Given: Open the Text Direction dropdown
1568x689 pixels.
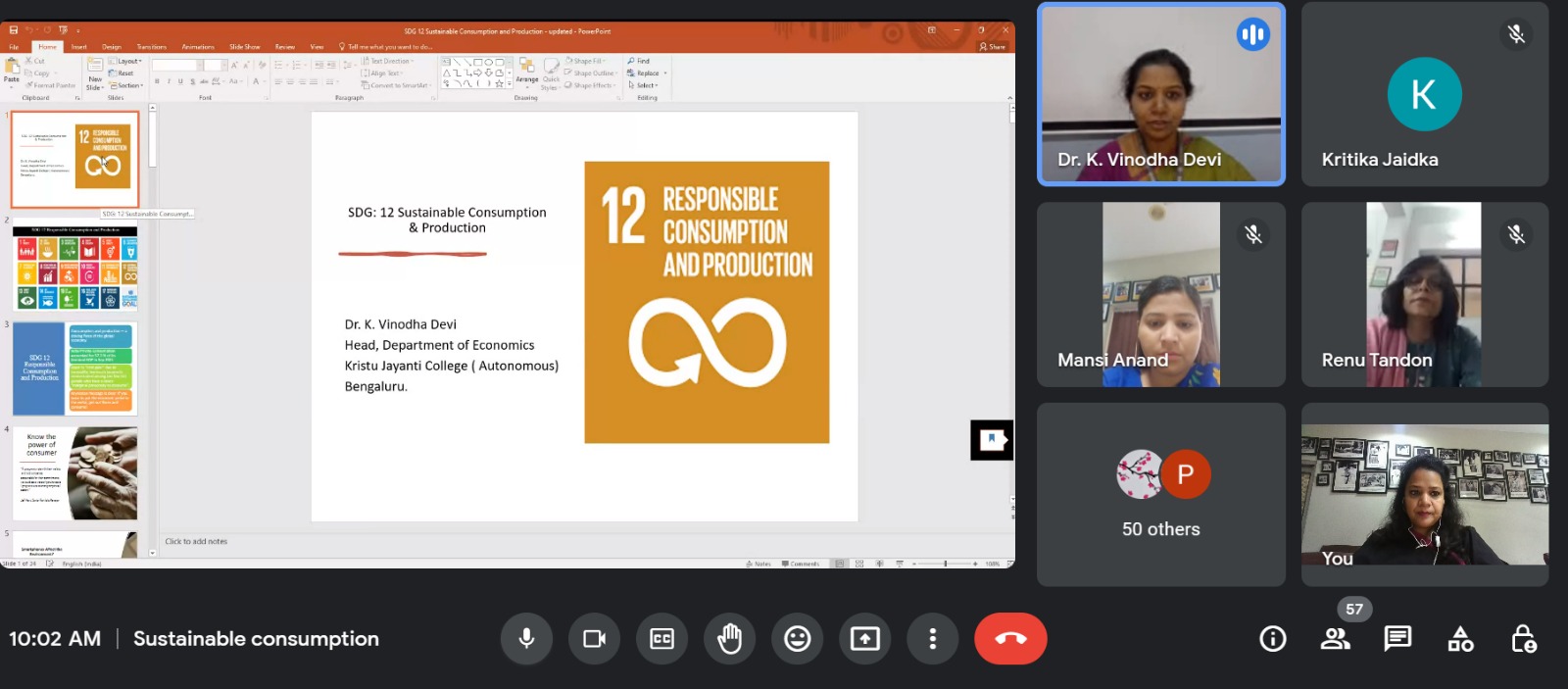Looking at the screenshot, I should coord(388,61).
